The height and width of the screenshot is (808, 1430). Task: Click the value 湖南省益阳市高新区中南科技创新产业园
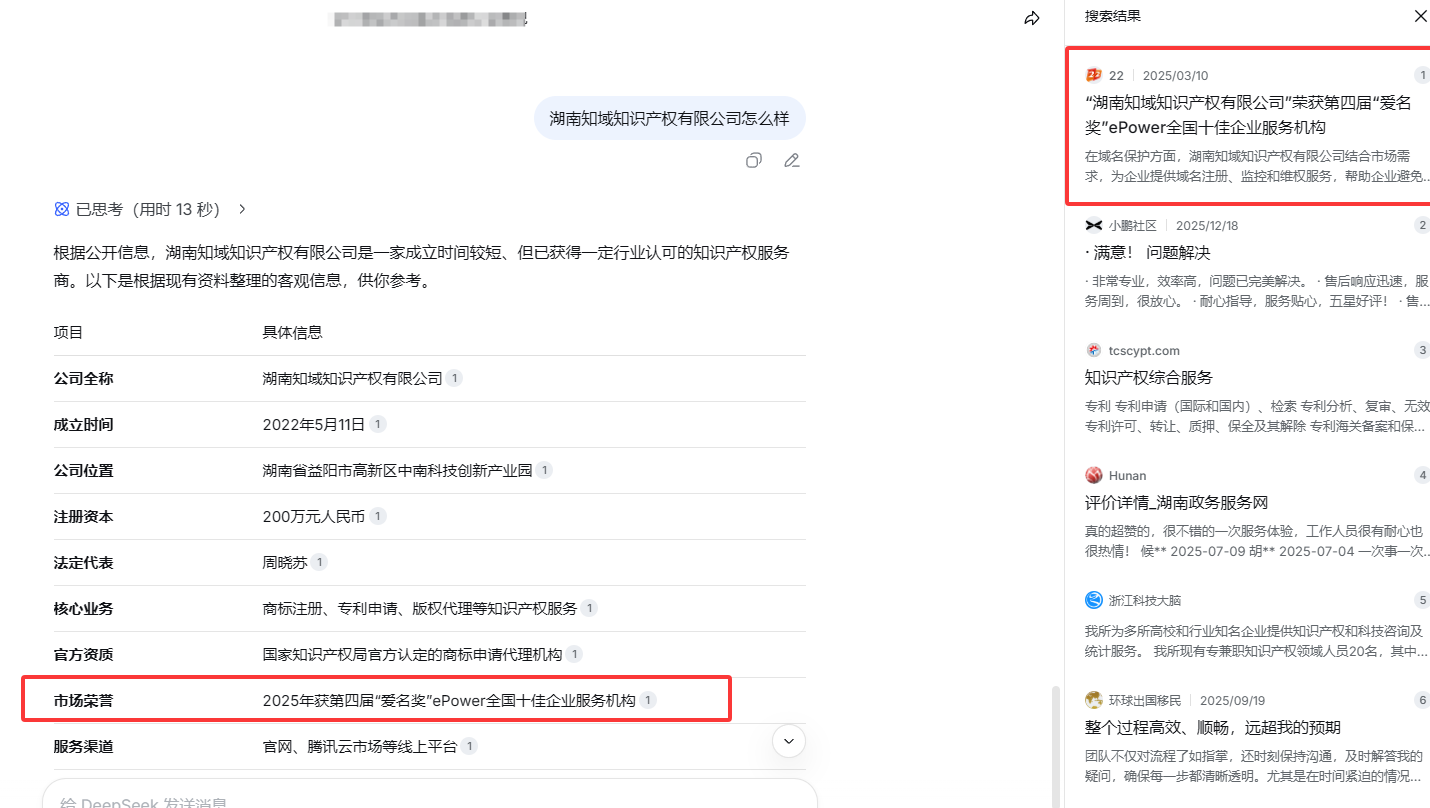[398, 470]
